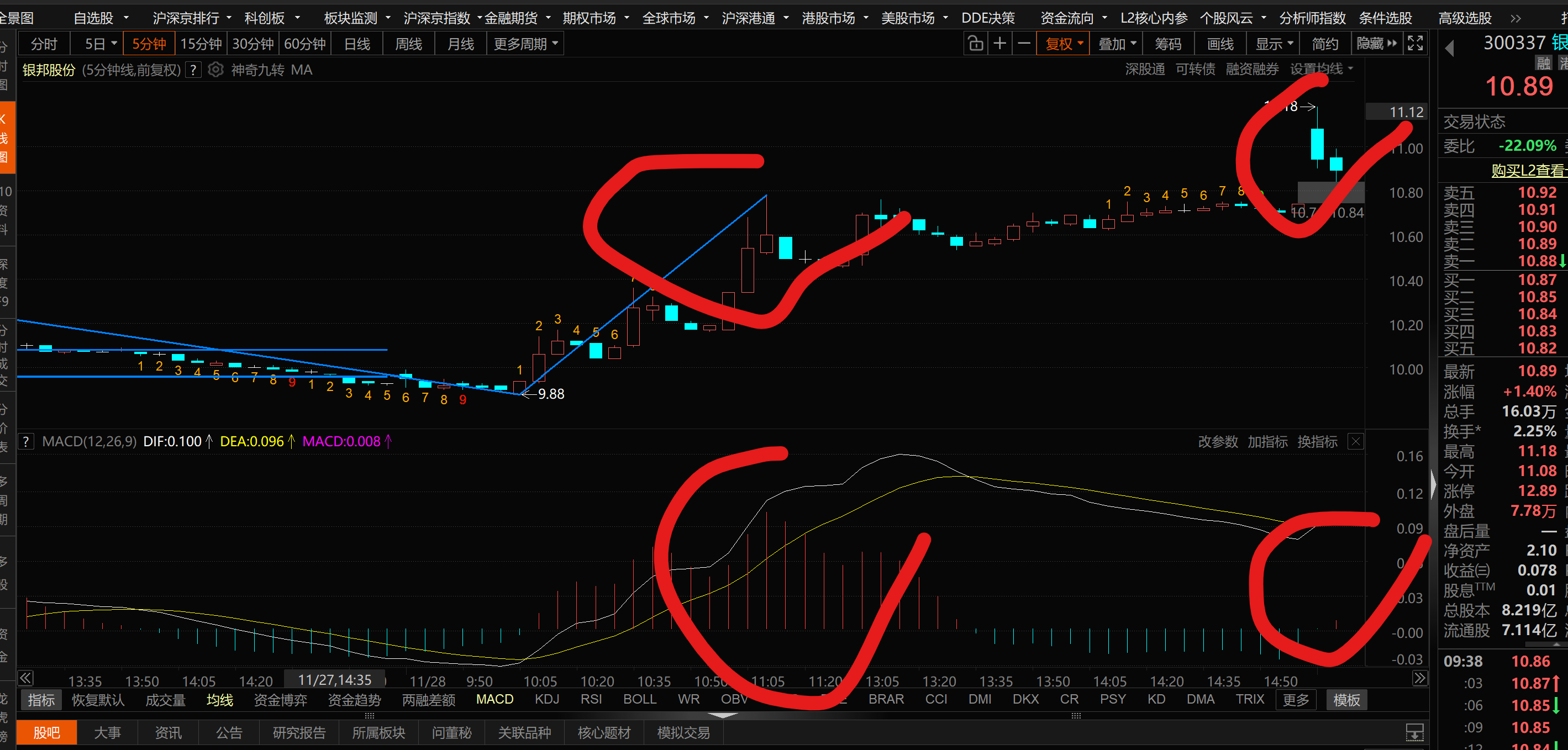Zoom in chart with the plus icon
This screenshot has height=750, width=1568.
(999, 44)
